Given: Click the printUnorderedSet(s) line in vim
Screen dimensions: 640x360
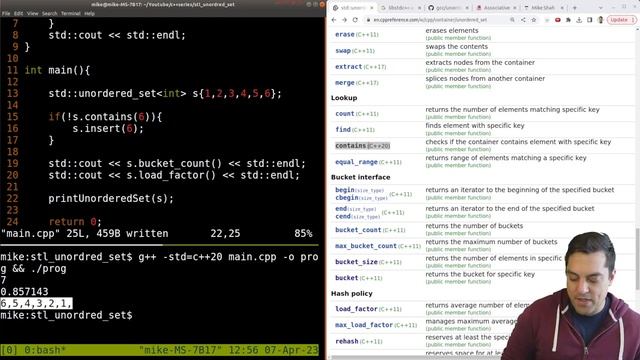Looking at the screenshot, I should [111, 198].
